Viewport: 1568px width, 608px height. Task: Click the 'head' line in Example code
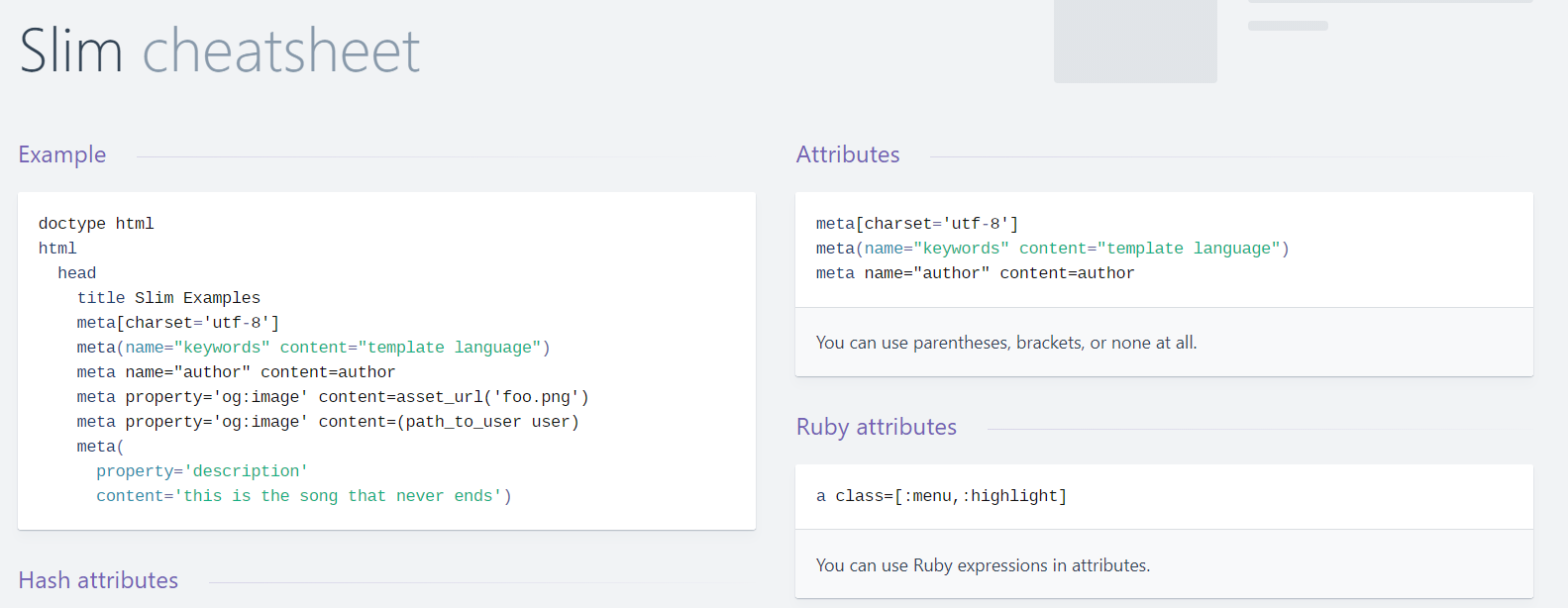point(76,273)
